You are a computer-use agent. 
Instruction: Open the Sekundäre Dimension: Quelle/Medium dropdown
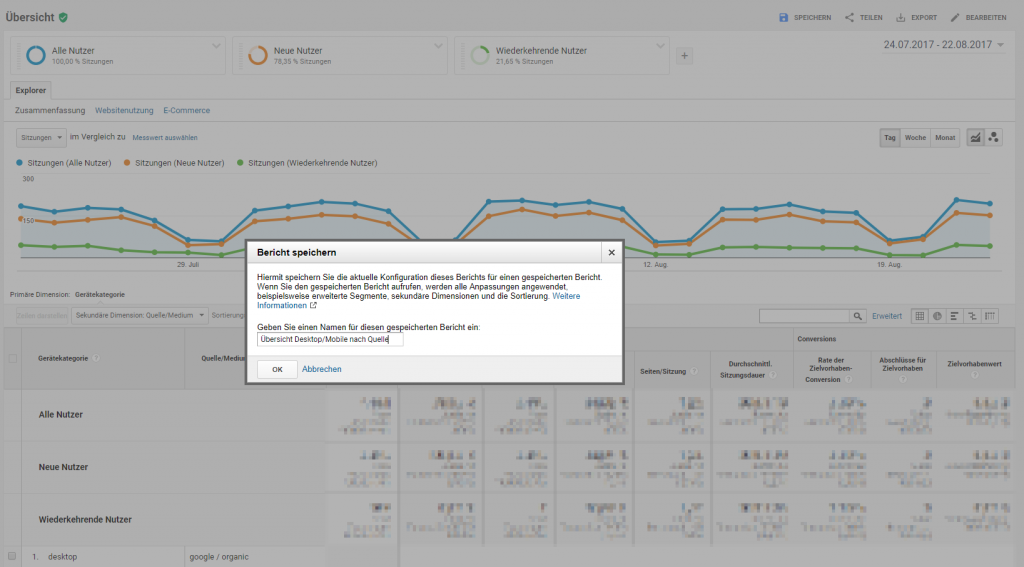[x=140, y=316]
